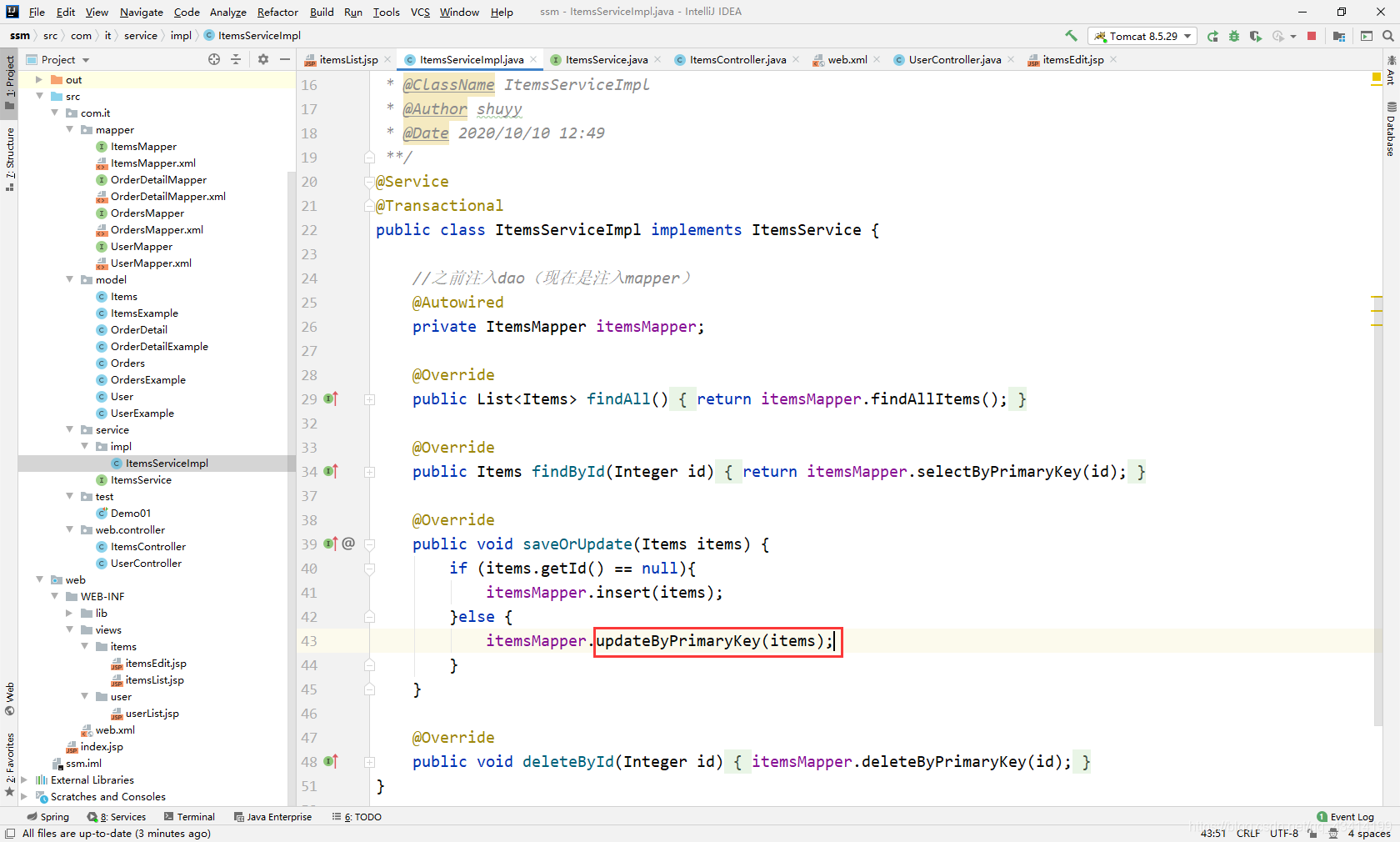The width and height of the screenshot is (1400, 842).
Task: Change indent setting 4 spaces in status bar
Action: (x=1369, y=833)
